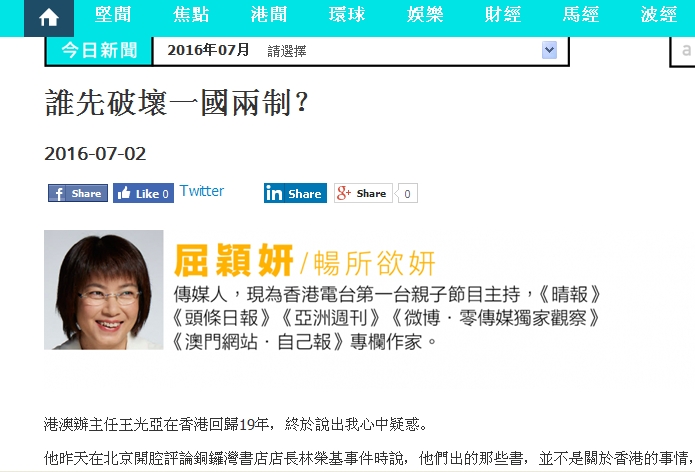Share article via Facebook Share button
This screenshot has height=472, width=695.
78,193
